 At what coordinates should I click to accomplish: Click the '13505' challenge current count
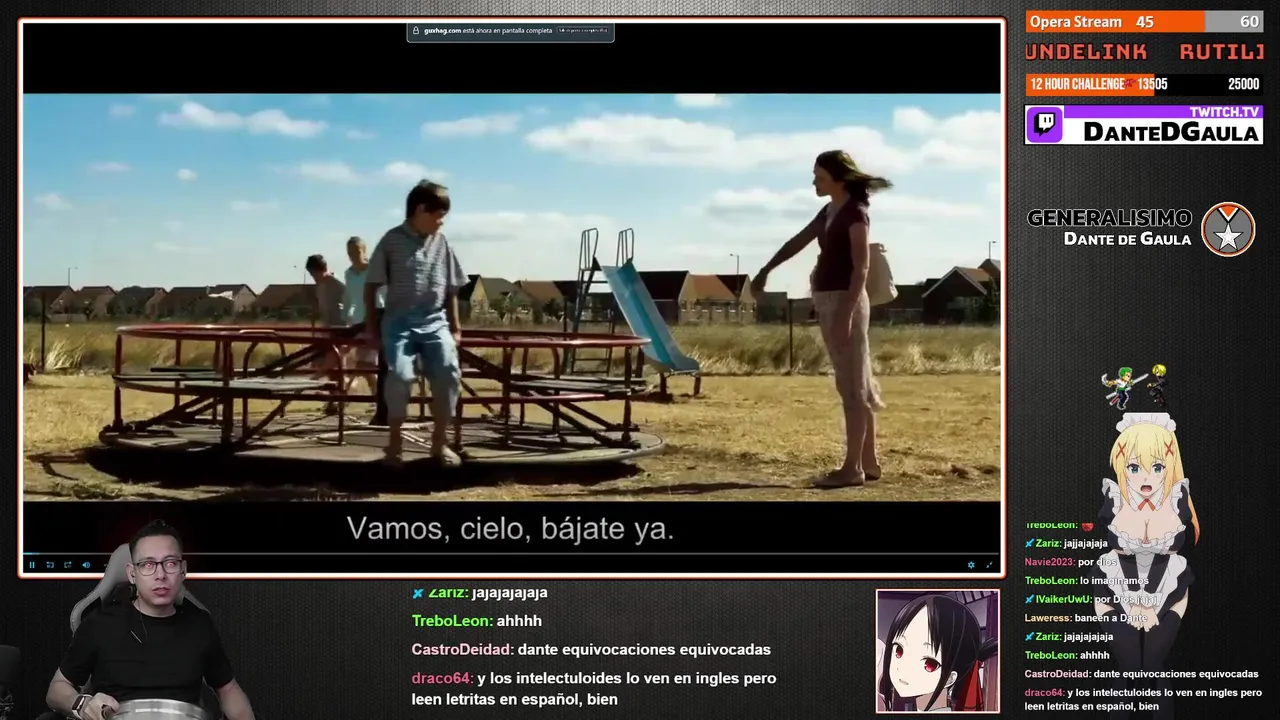pyautogui.click(x=1152, y=84)
